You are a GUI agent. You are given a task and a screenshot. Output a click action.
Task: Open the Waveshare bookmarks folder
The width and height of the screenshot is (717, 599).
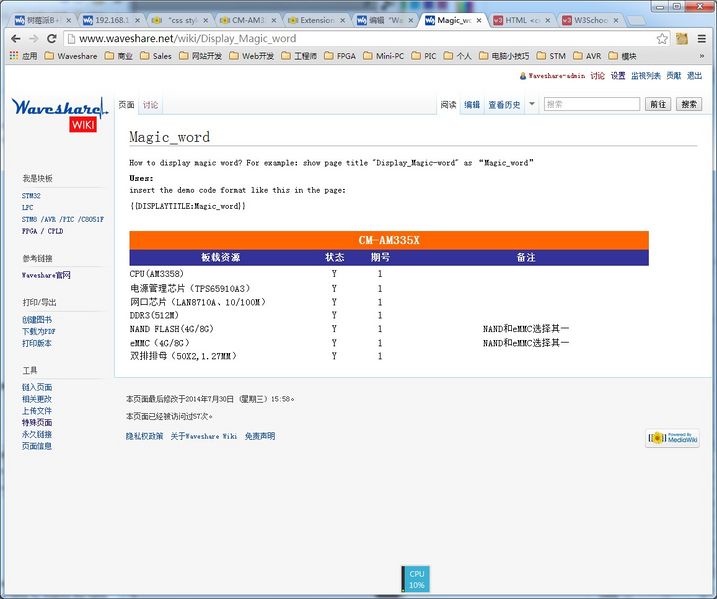coord(71,56)
